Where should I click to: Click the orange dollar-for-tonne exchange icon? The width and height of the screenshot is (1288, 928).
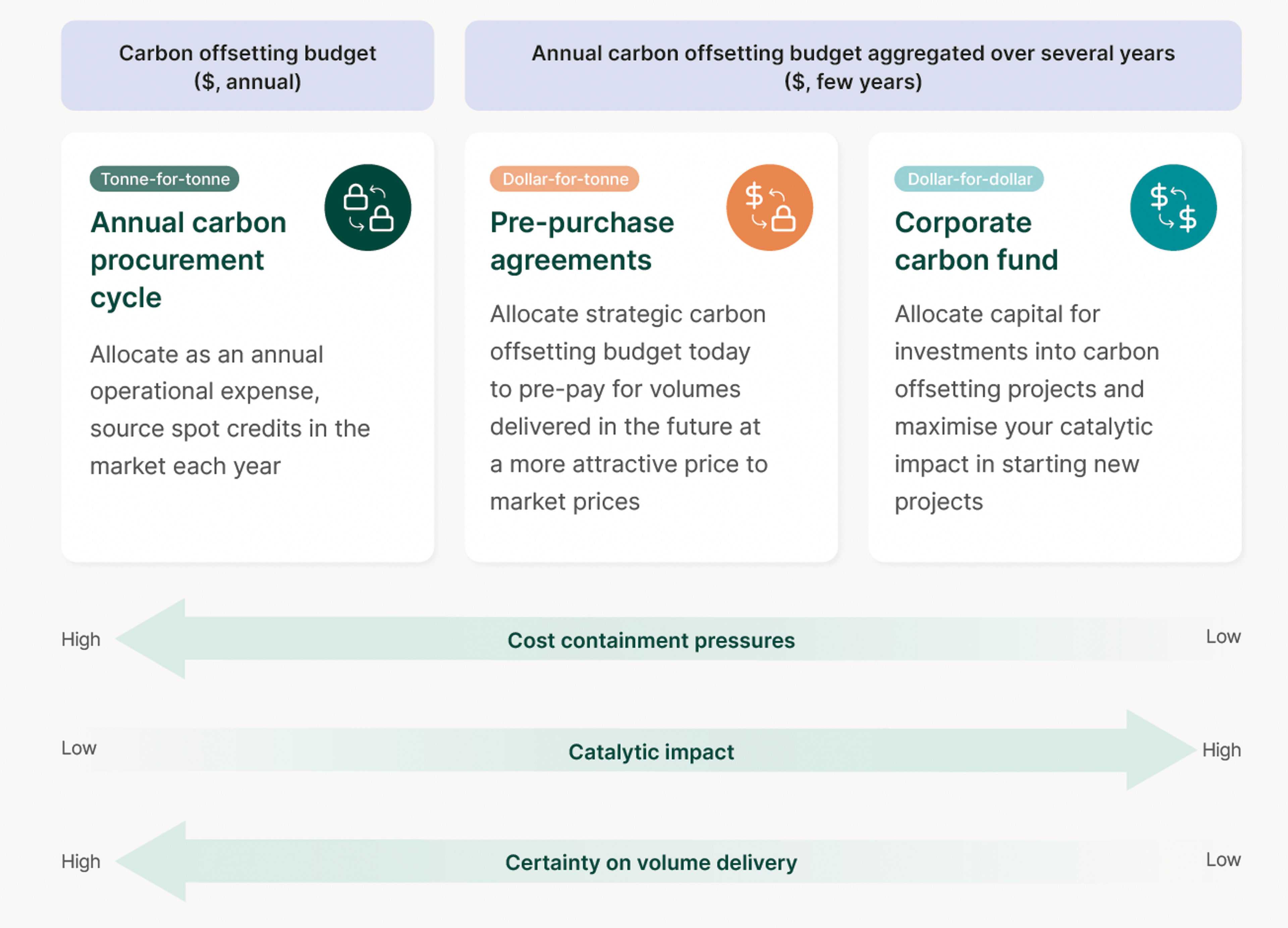(x=769, y=207)
